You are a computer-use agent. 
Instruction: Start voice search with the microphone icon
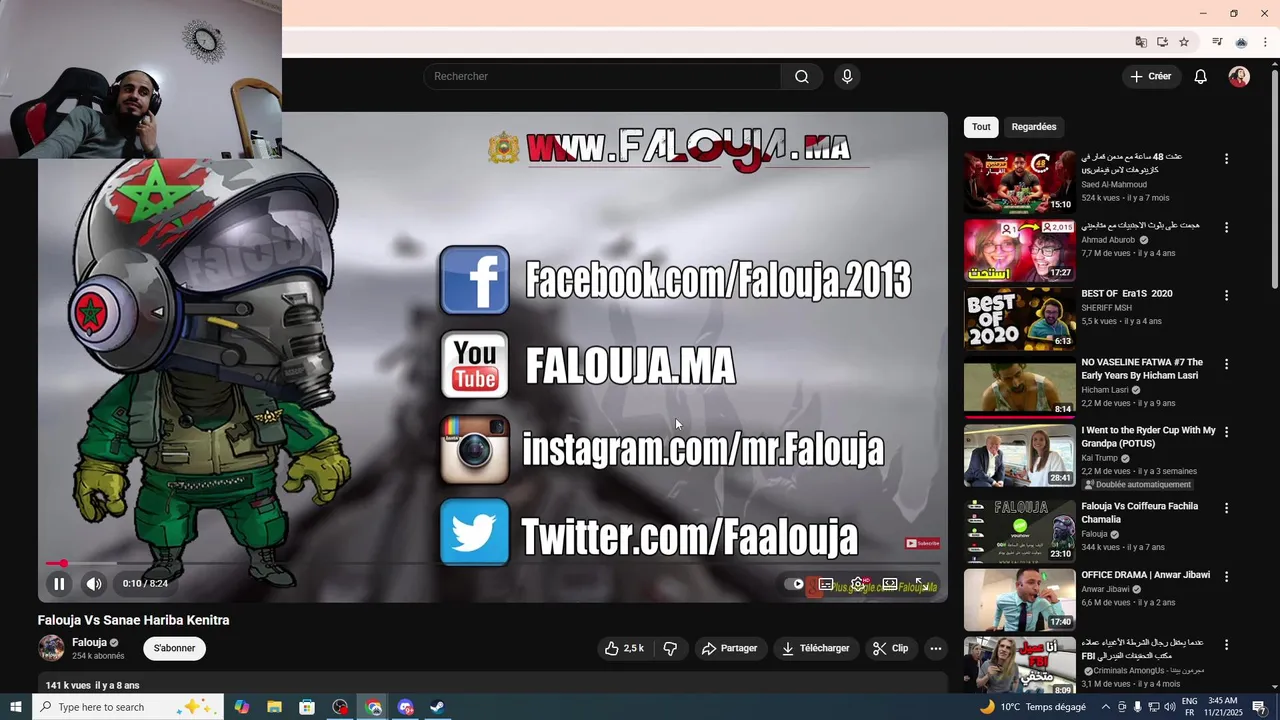(847, 77)
